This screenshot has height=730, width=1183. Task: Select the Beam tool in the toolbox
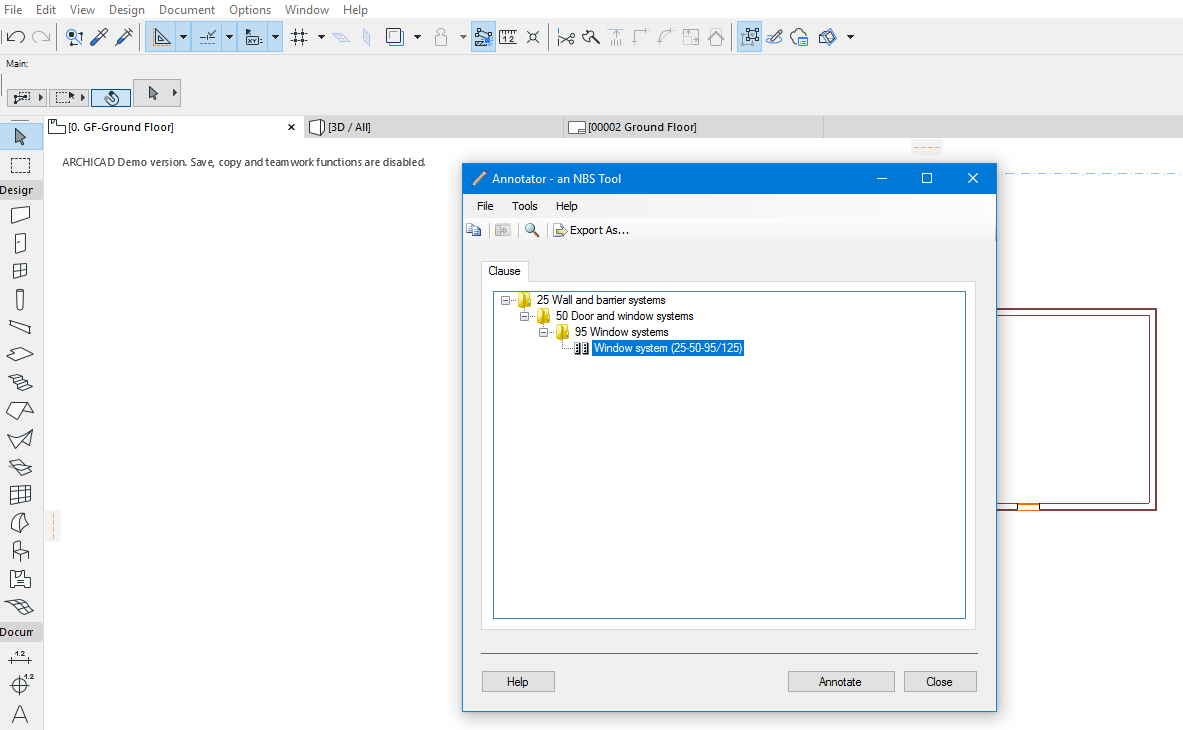pyautogui.click(x=20, y=327)
